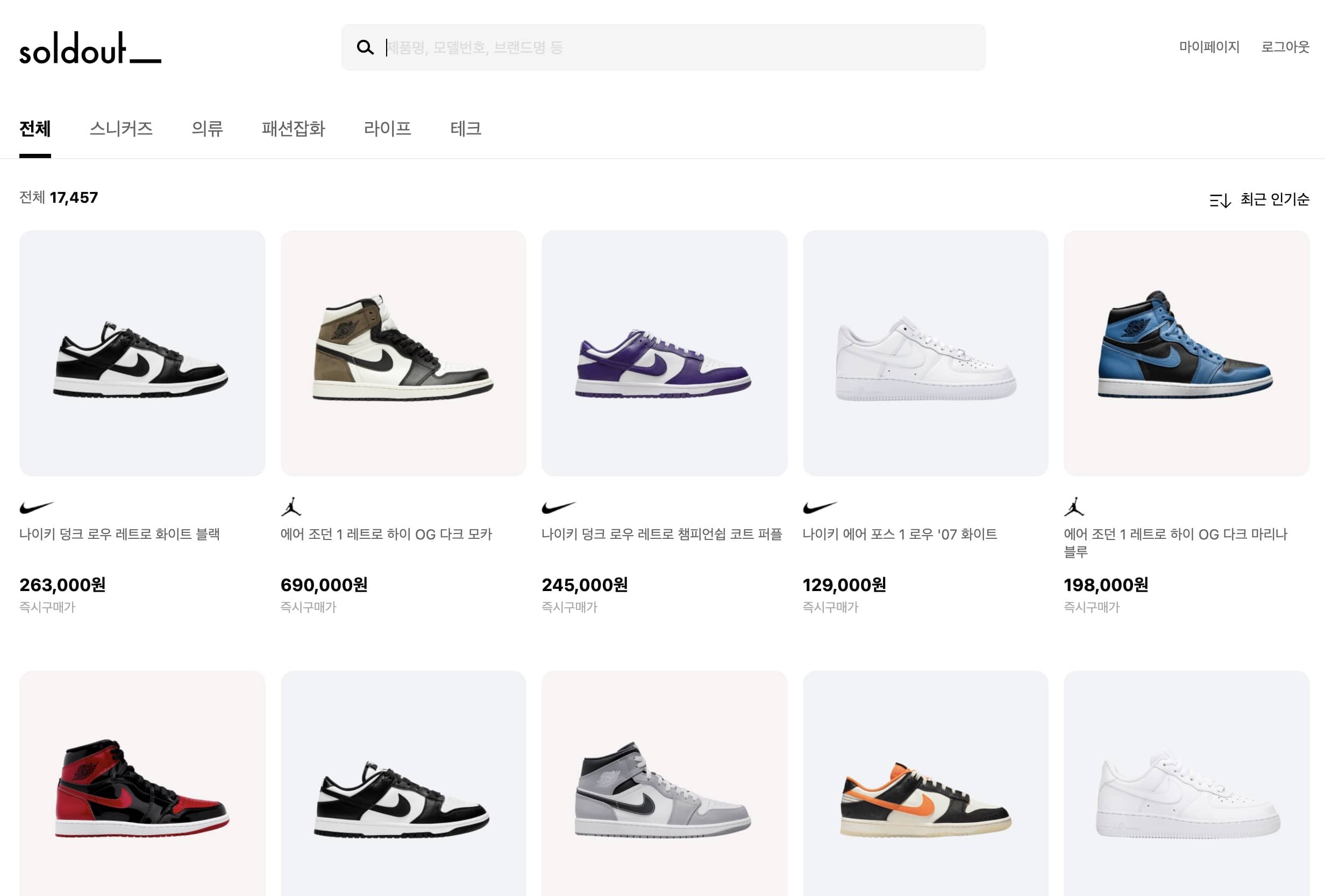Click Nike logo under Court Purple Dunk

[558, 507]
